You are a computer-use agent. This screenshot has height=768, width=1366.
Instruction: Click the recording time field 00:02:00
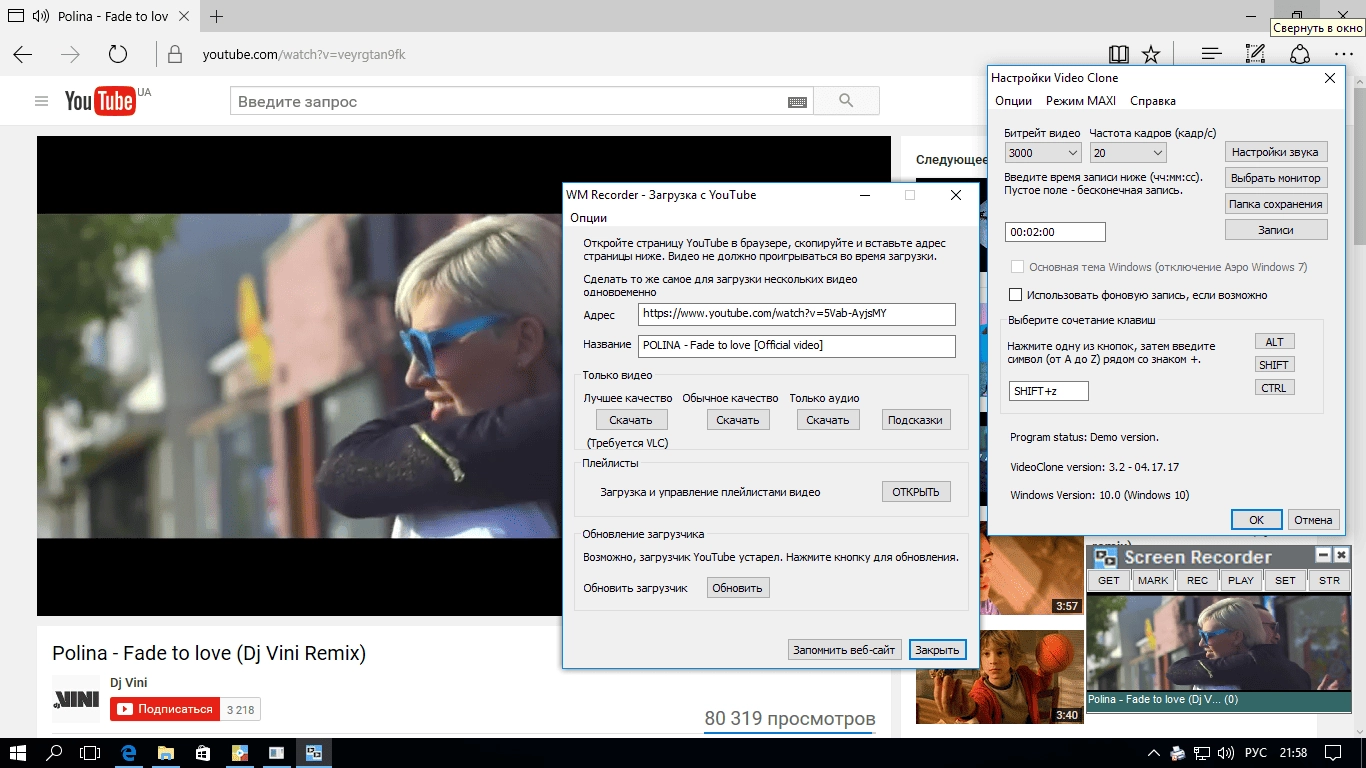point(1055,232)
